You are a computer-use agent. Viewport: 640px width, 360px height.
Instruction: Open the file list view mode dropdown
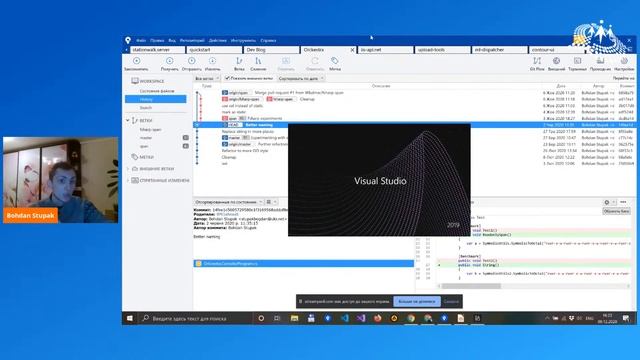coord(271,202)
